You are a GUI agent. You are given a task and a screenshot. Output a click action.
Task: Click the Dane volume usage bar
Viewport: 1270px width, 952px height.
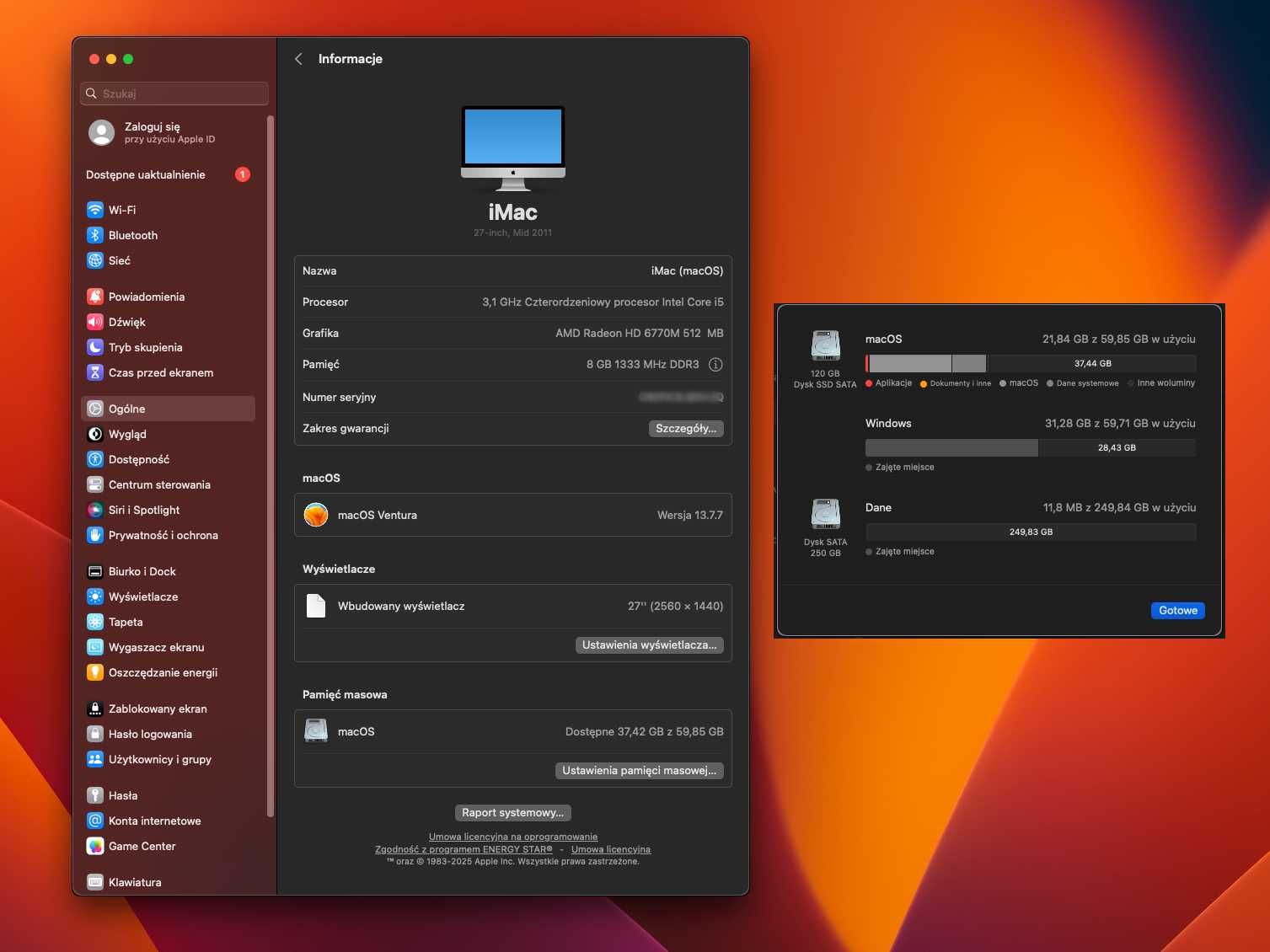click(1031, 532)
